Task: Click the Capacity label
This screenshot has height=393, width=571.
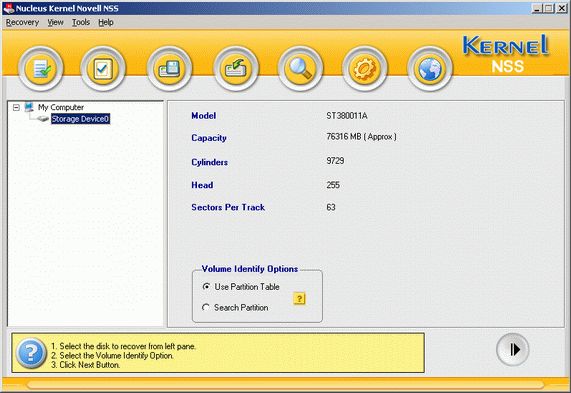Action: [209, 138]
